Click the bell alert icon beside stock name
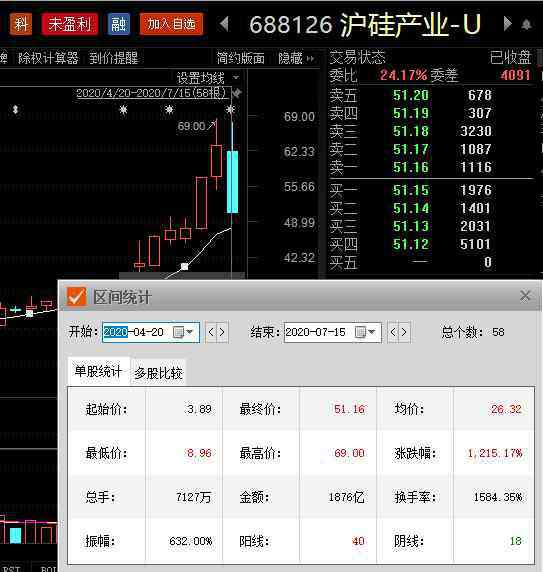The image size is (543, 572). pos(526,25)
